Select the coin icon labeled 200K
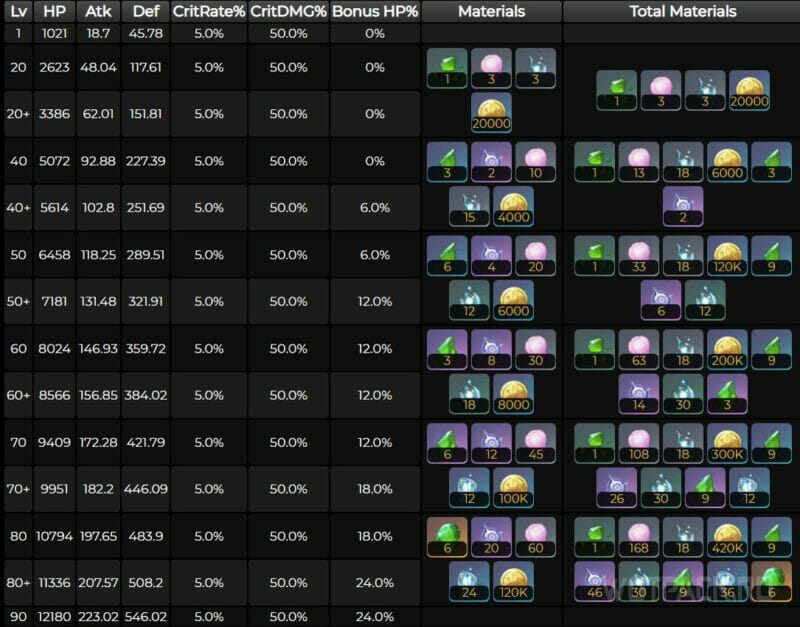The width and height of the screenshot is (800, 627). click(x=727, y=349)
